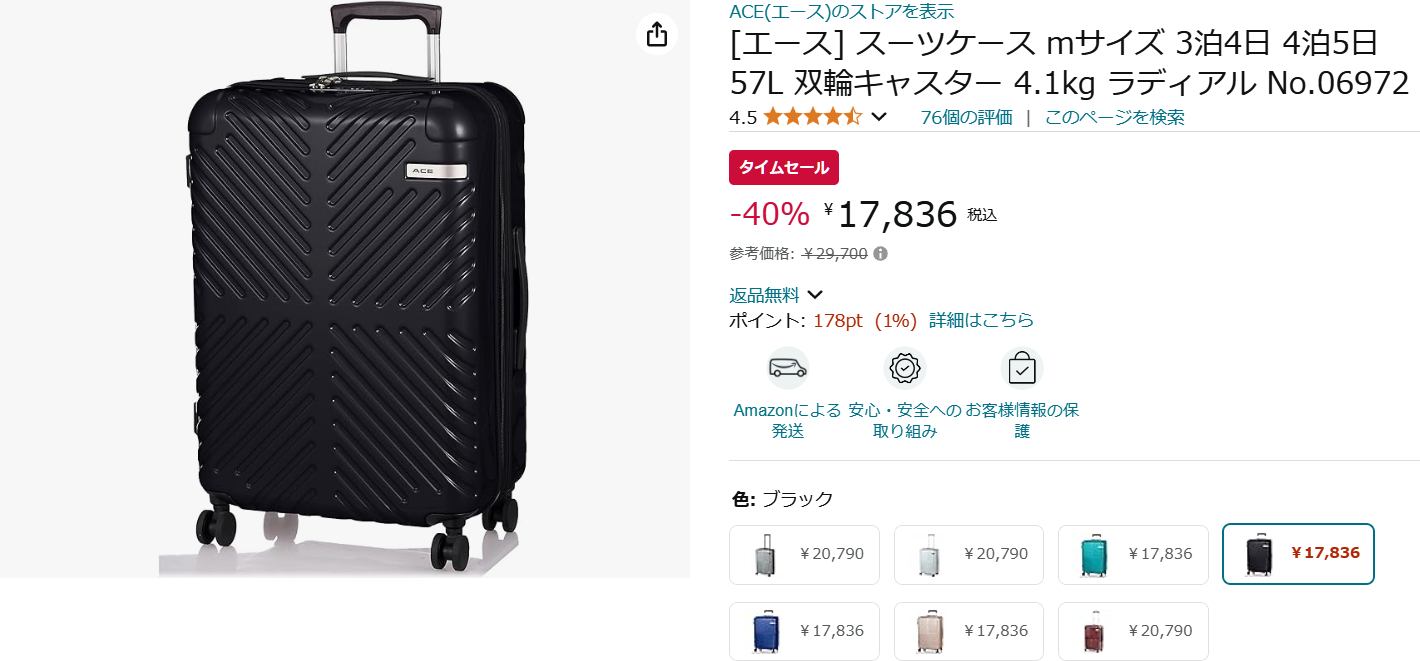
Task: Select the white suitcase color option
Action: pyautogui.click(x=968, y=554)
